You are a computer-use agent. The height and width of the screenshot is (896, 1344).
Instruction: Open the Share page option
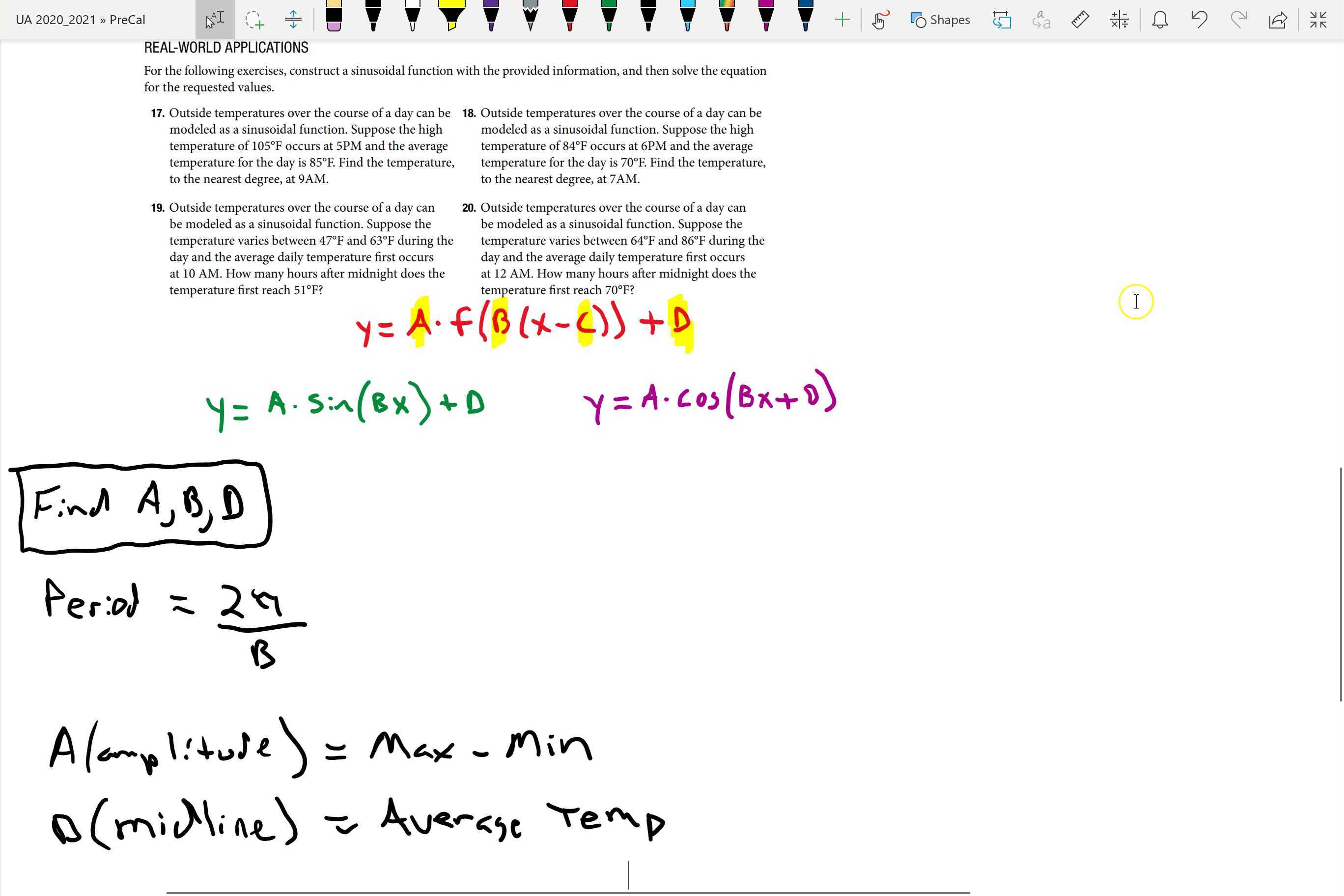click(x=1277, y=20)
